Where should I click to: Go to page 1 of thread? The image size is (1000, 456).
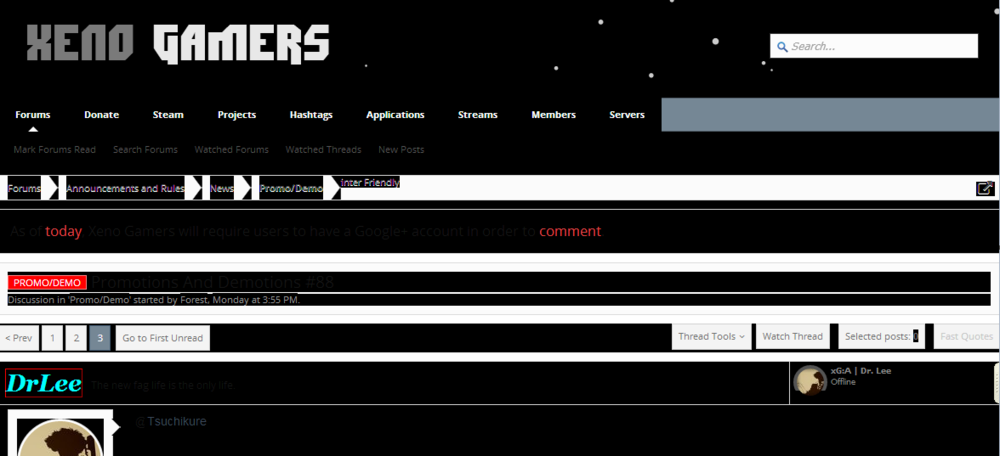tap(52, 338)
